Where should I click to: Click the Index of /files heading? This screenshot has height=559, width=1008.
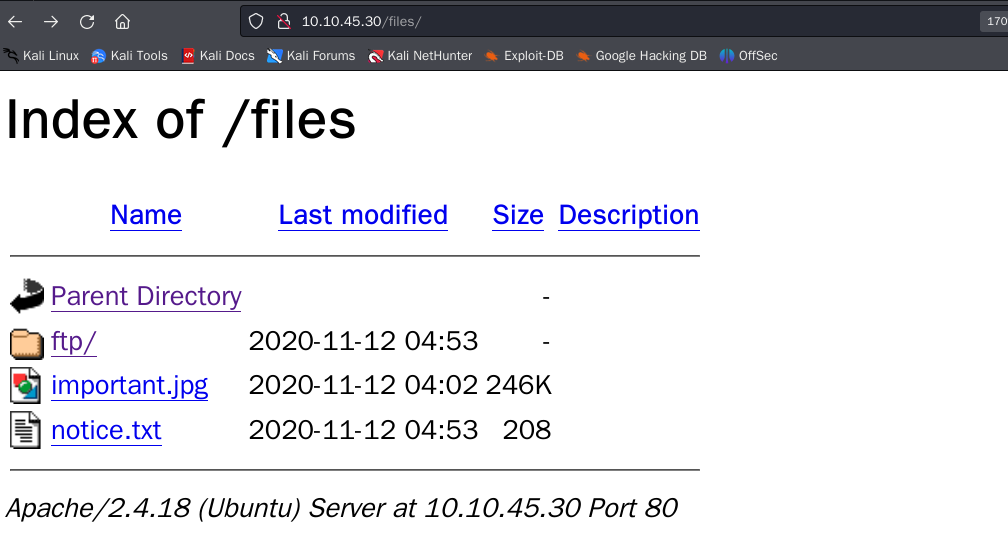point(181,120)
